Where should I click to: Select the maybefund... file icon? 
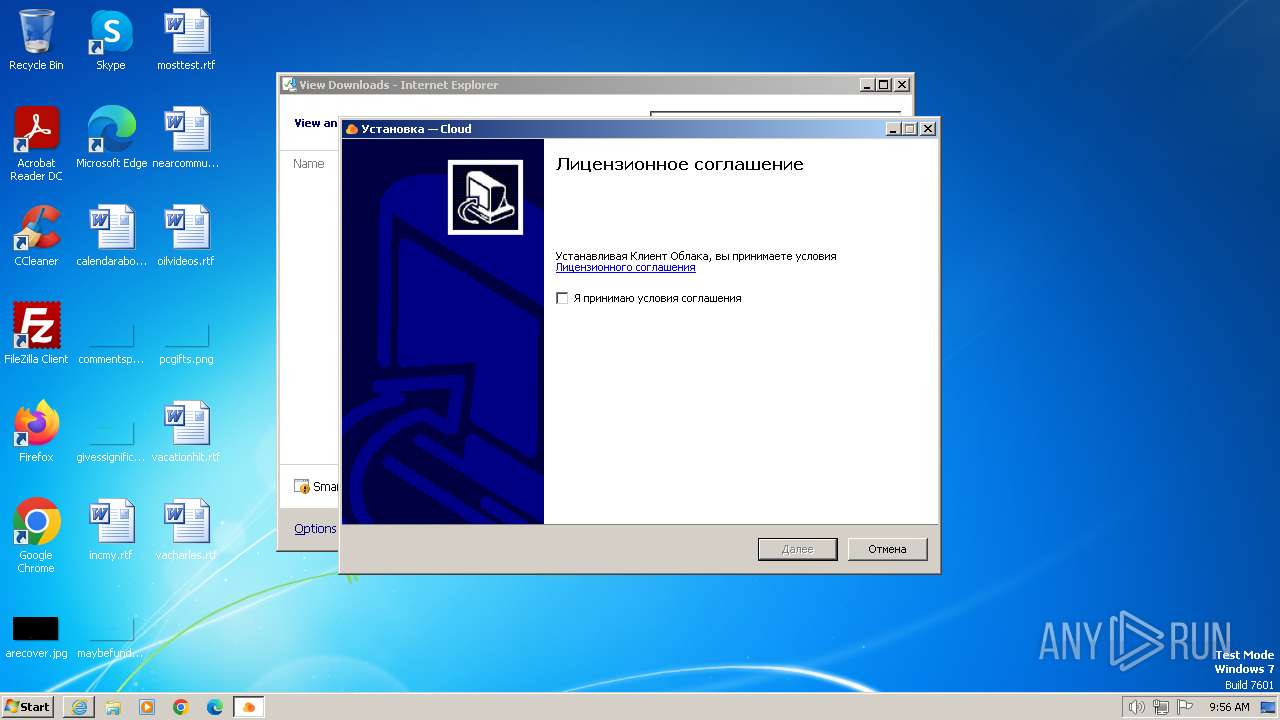point(111,636)
